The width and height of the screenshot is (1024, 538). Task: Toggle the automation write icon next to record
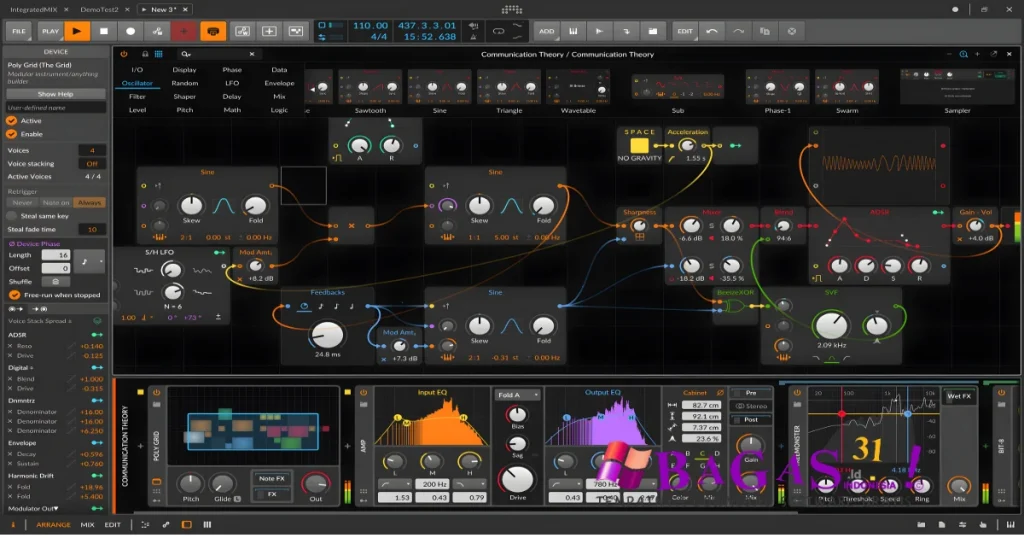(157, 31)
